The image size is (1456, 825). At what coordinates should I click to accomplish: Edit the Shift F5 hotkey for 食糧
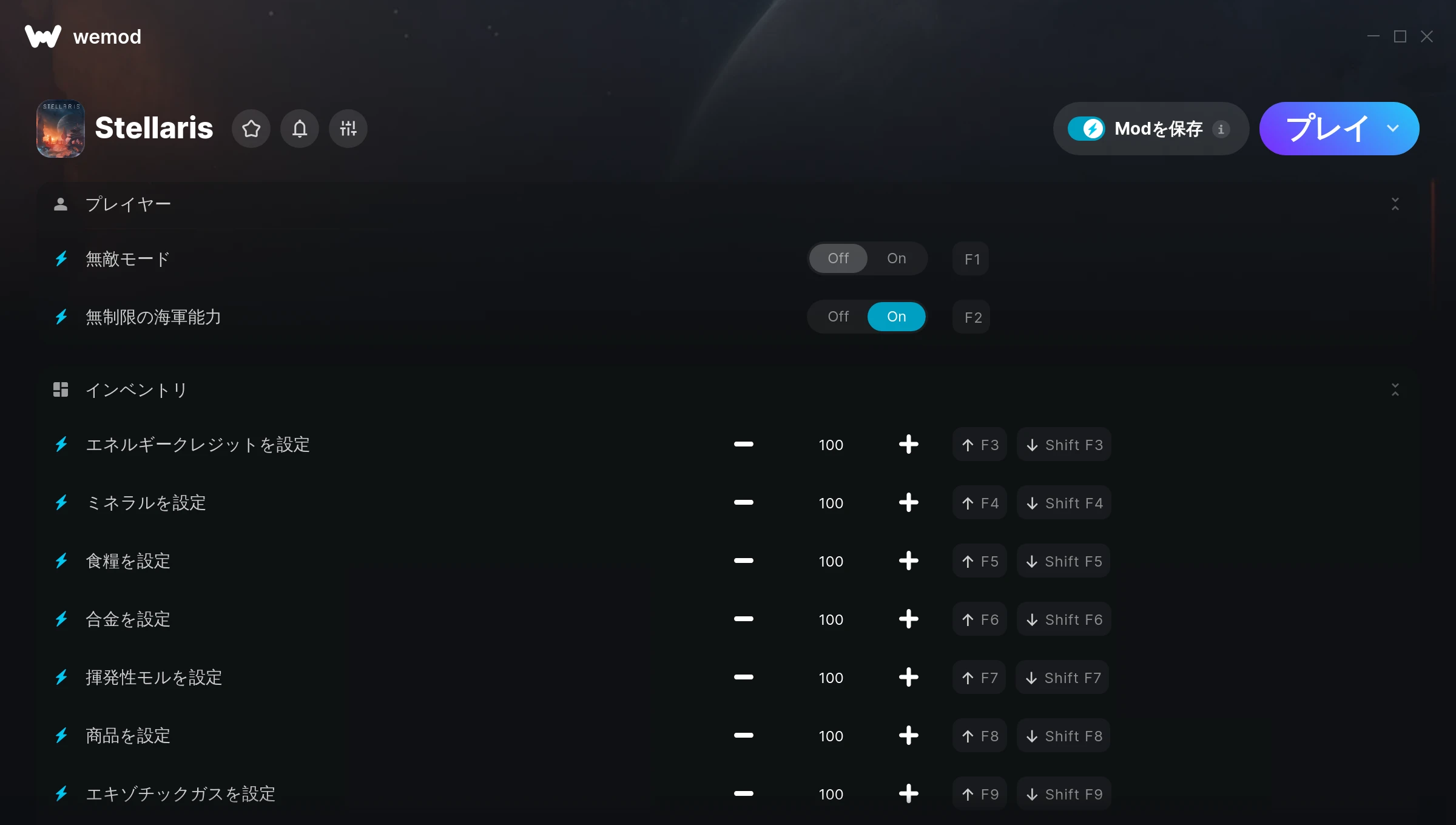tap(1063, 561)
